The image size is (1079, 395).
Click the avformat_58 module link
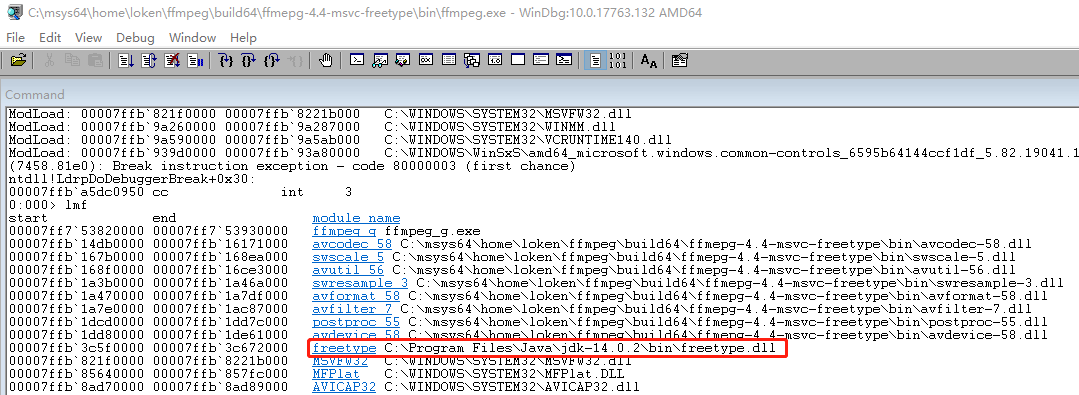pos(356,296)
